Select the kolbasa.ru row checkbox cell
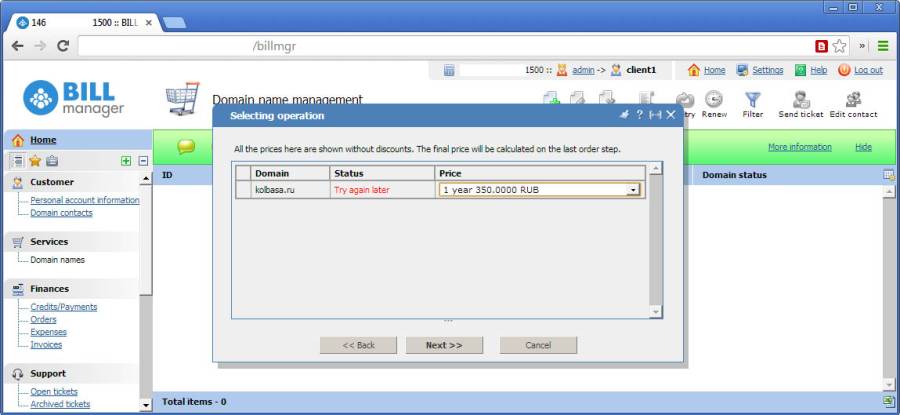The image size is (900, 415). [243, 189]
